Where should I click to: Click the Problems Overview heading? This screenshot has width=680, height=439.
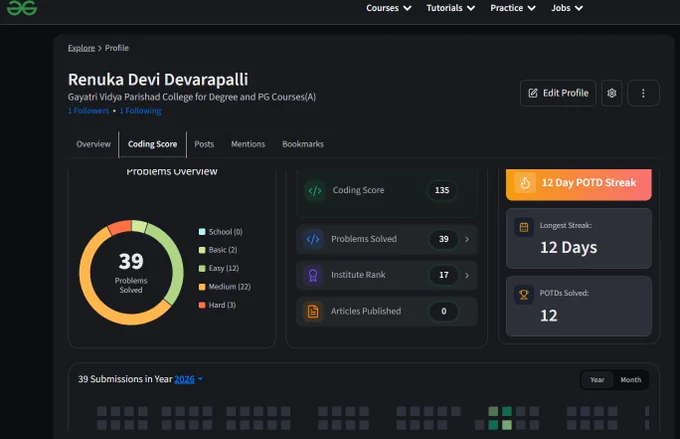click(172, 172)
